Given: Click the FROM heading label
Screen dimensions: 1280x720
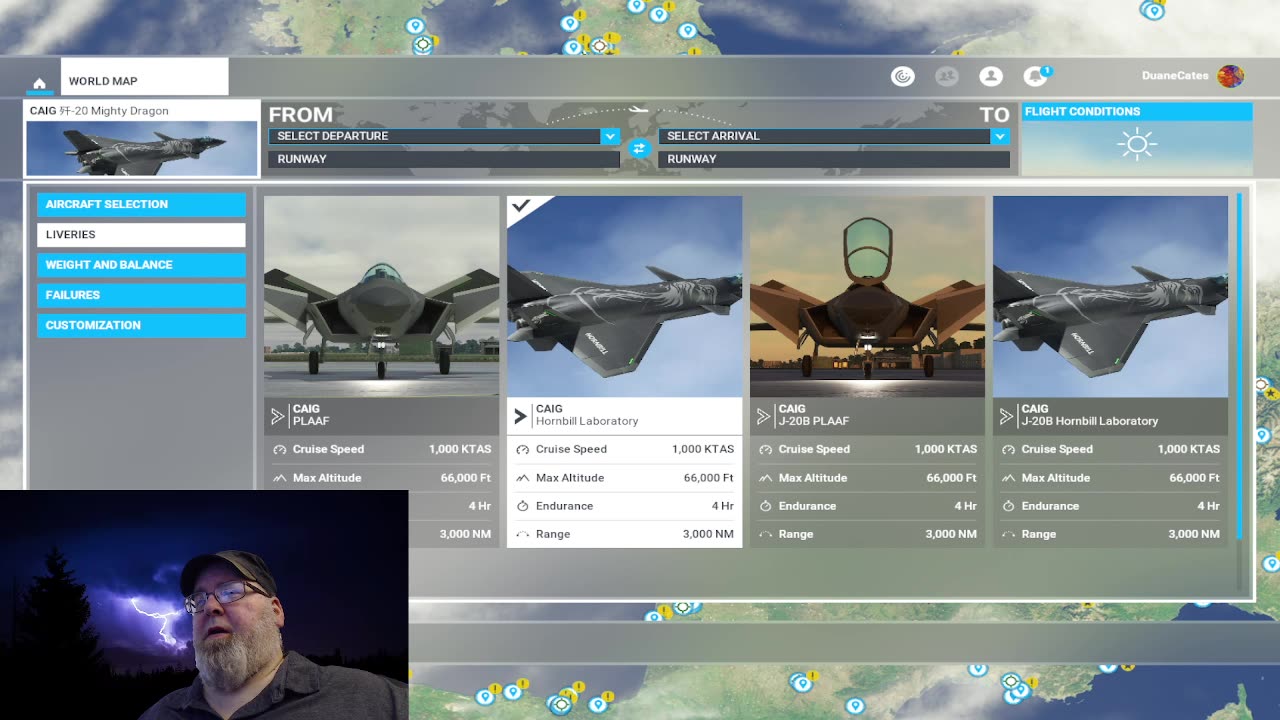Looking at the screenshot, I should 300,114.
